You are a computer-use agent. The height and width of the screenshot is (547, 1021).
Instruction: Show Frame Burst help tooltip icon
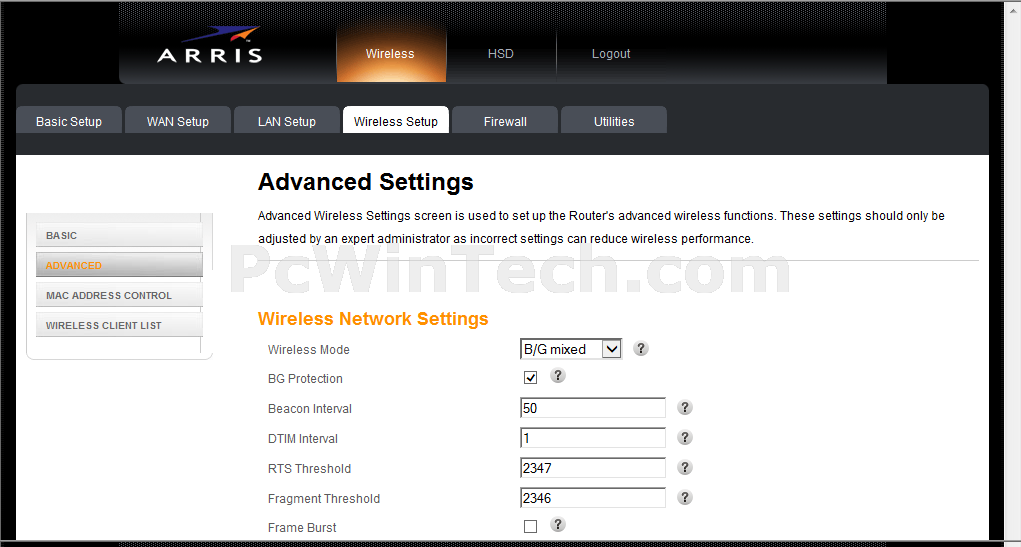(x=558, y=524)
